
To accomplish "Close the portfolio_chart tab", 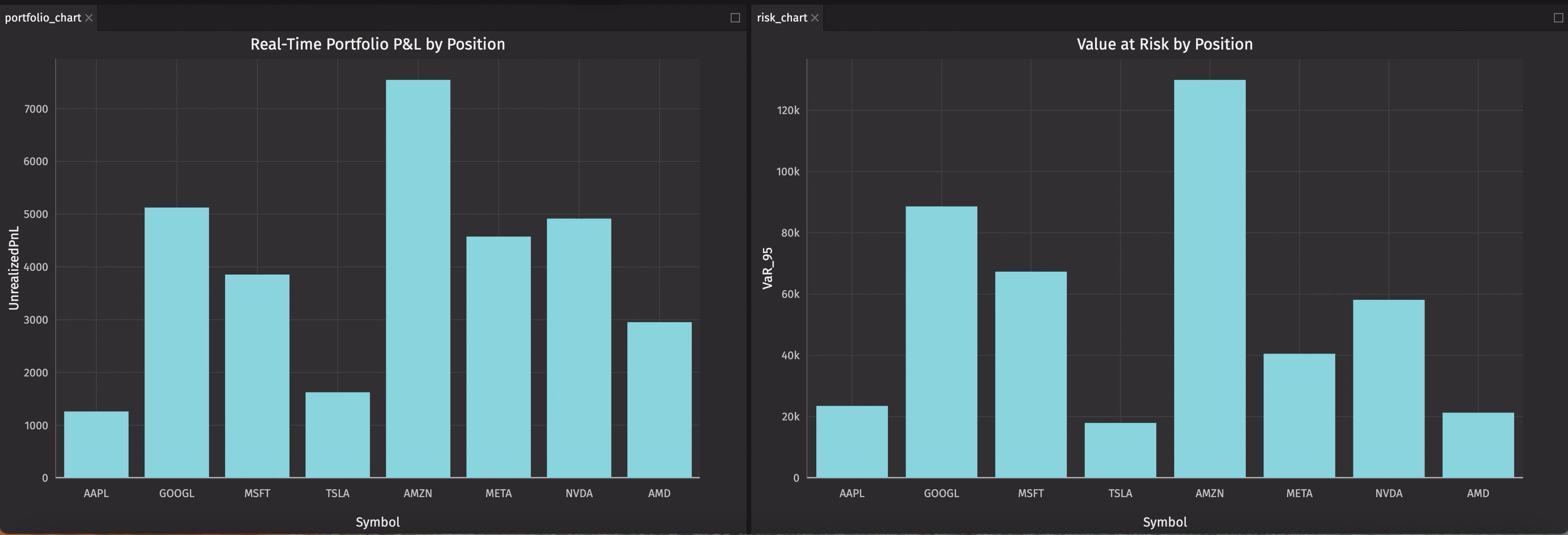I will (89, 18).
